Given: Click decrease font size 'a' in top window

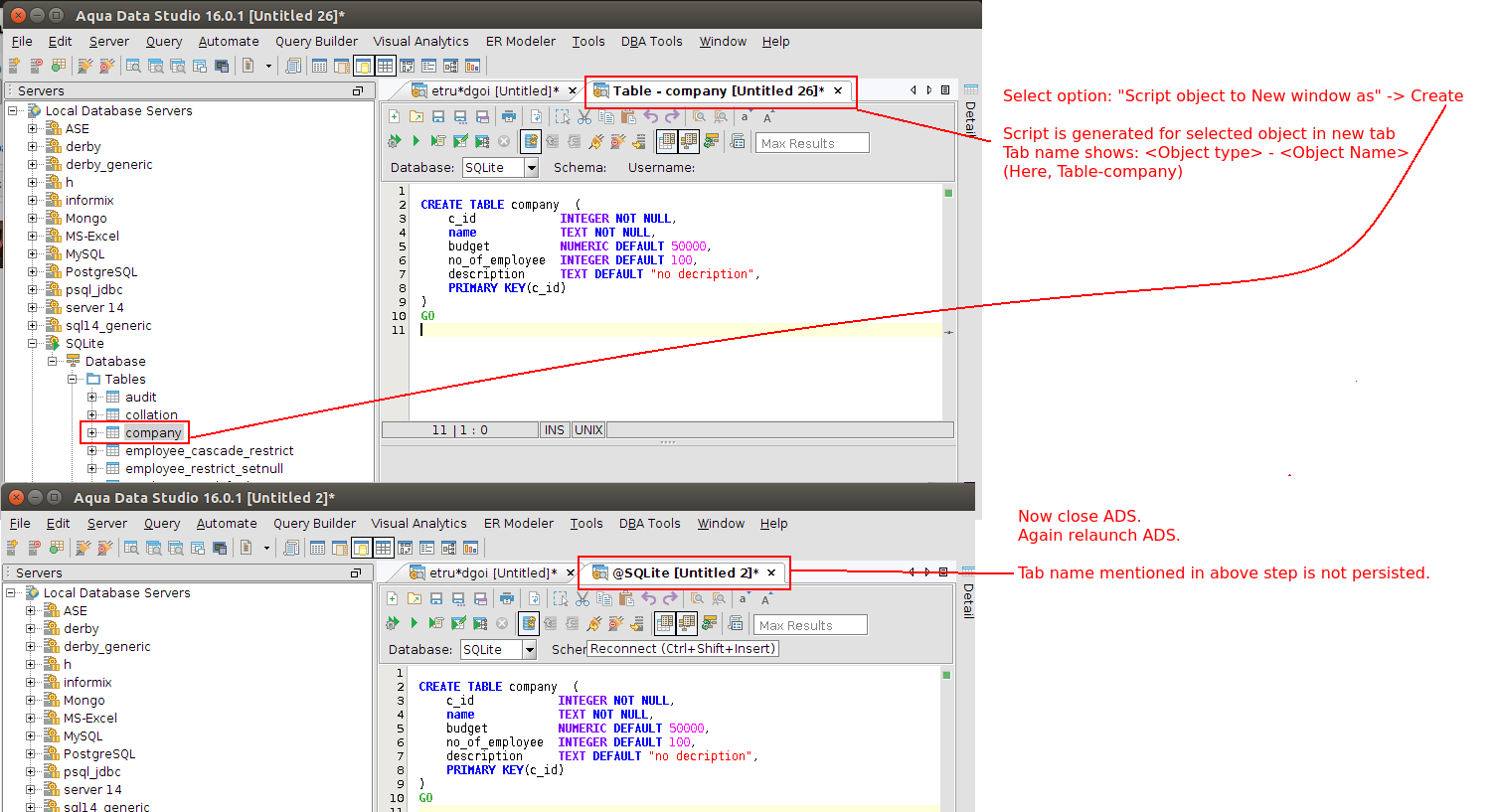Looking at the screenshot, I should (746, 117).
